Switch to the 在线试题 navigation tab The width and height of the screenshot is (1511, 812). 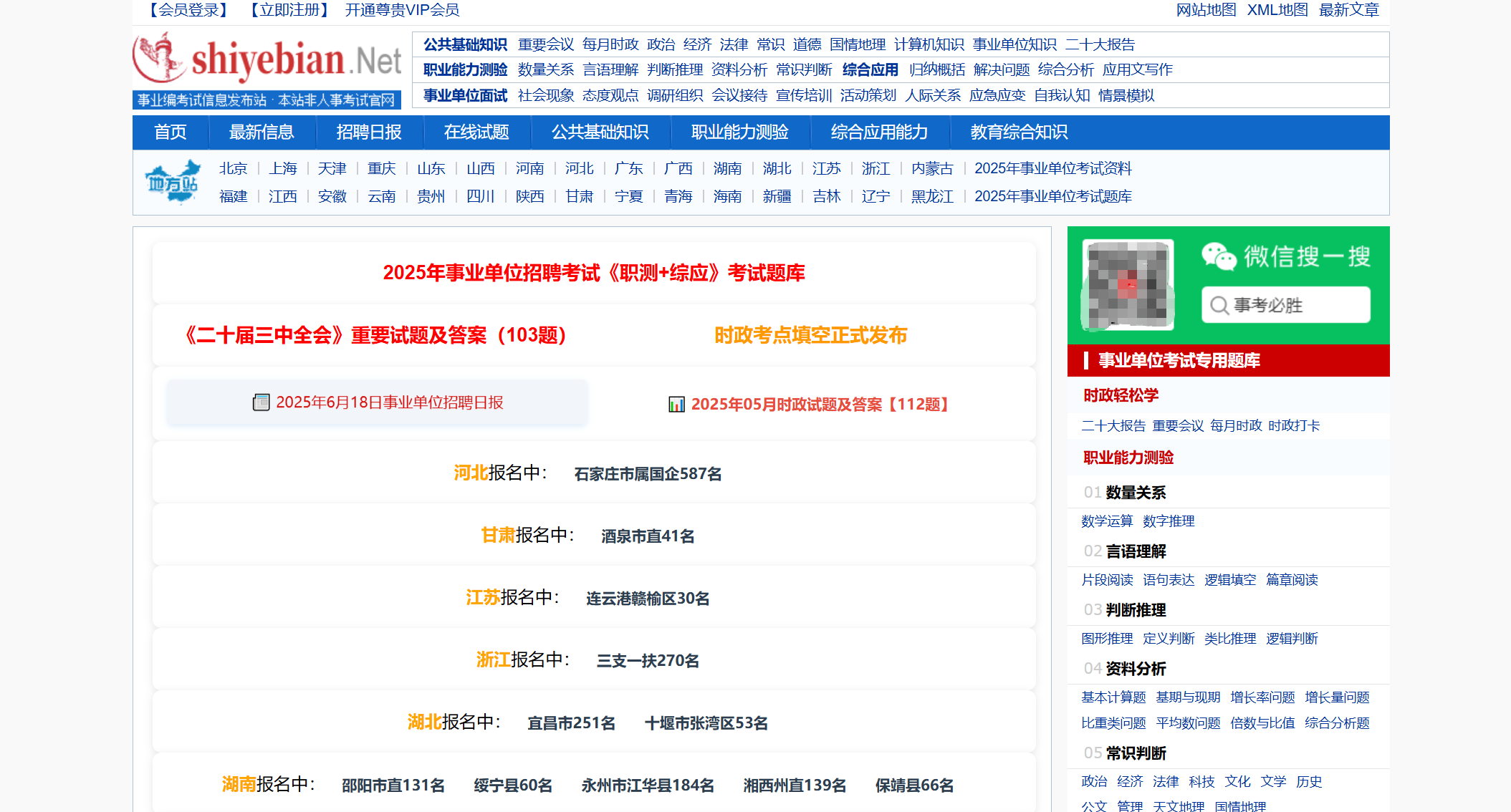477,132
